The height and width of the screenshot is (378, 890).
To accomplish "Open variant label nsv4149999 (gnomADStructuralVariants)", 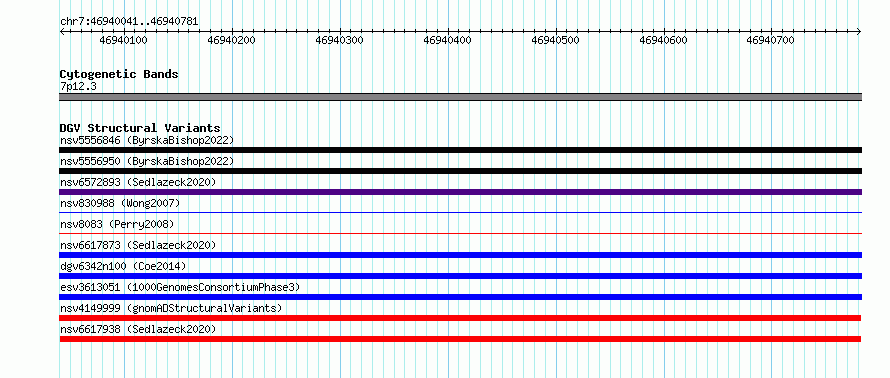I will pyautogui.click(x=171, y=308).
